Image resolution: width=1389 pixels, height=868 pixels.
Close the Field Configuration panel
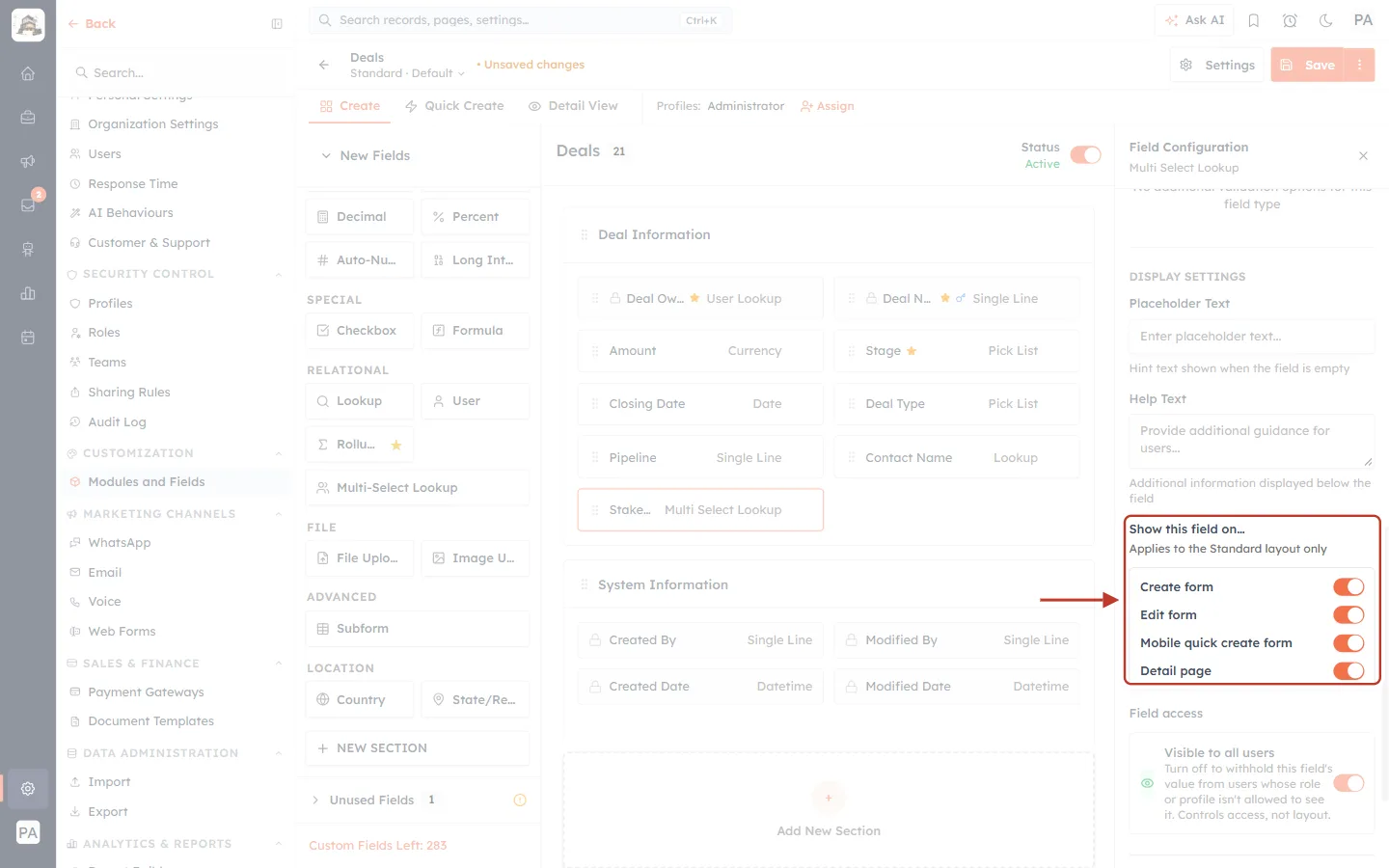1363,155
